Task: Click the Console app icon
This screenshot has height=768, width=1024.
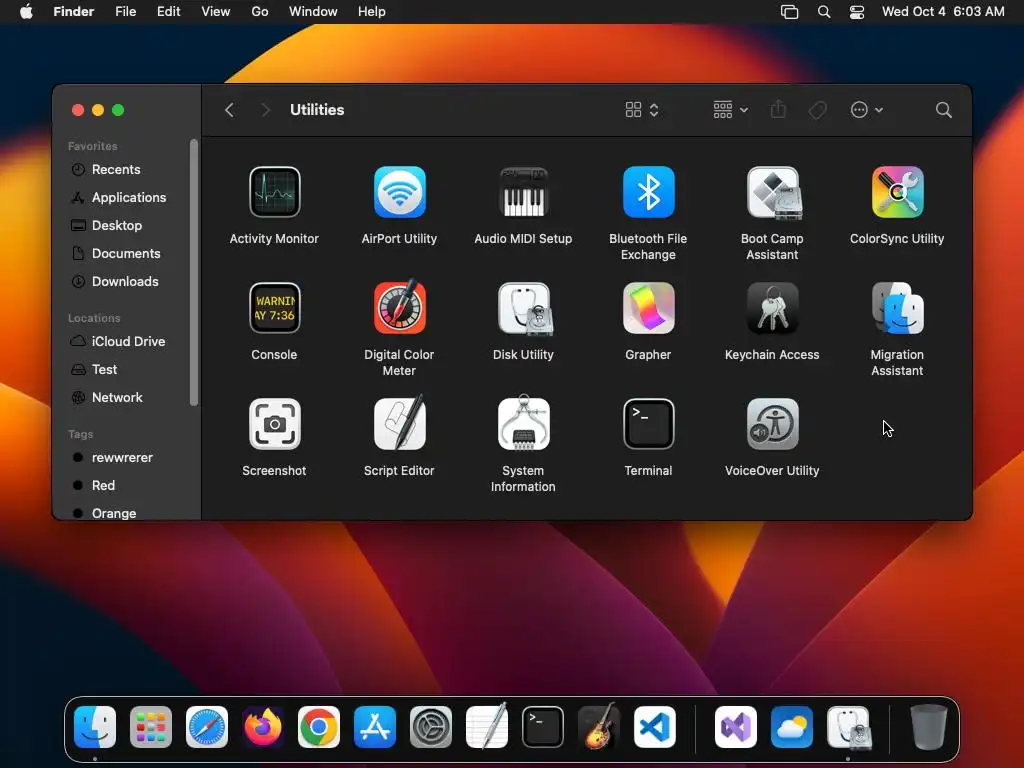Action: point(274,308)
